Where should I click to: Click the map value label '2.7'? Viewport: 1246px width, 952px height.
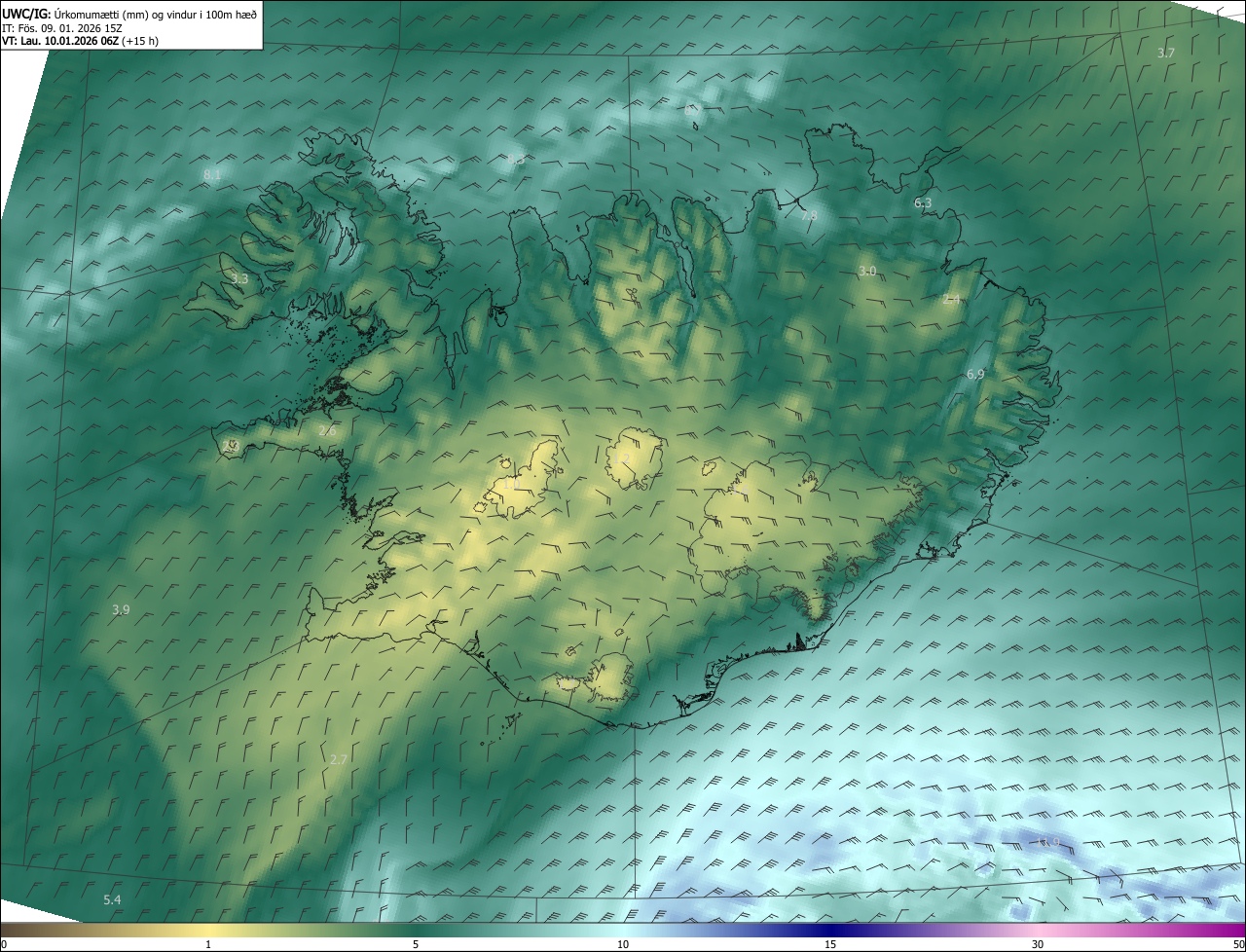coord(339,758)
